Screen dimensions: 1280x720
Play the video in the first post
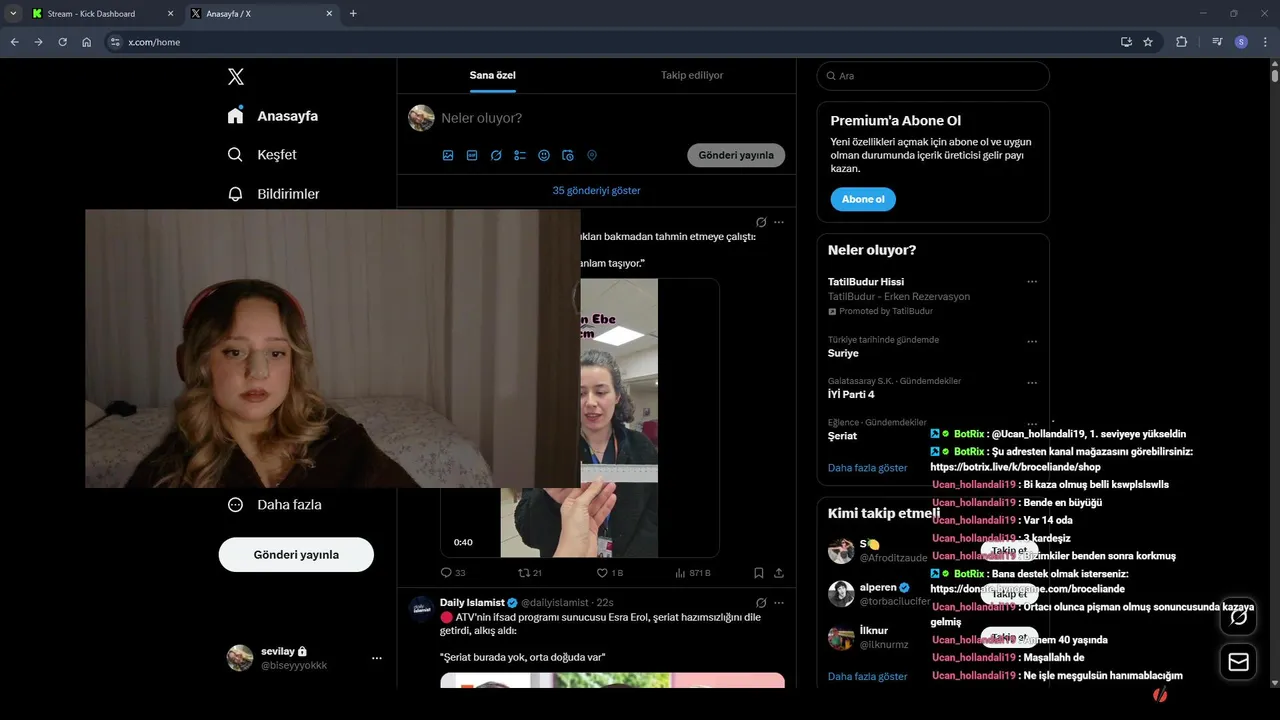point(580,418)
